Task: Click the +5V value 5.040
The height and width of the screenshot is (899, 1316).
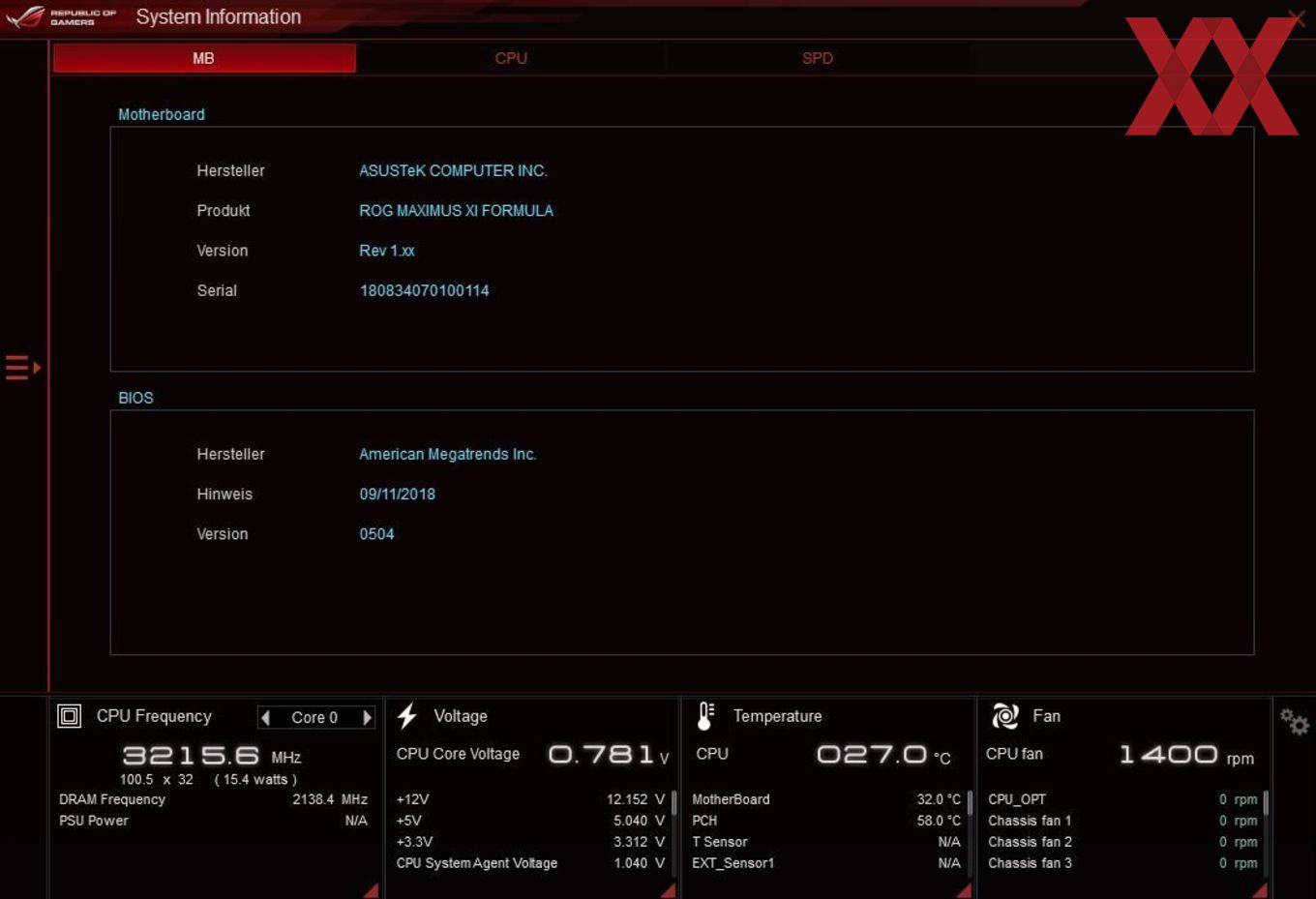Action: click(x=639, y=822)
